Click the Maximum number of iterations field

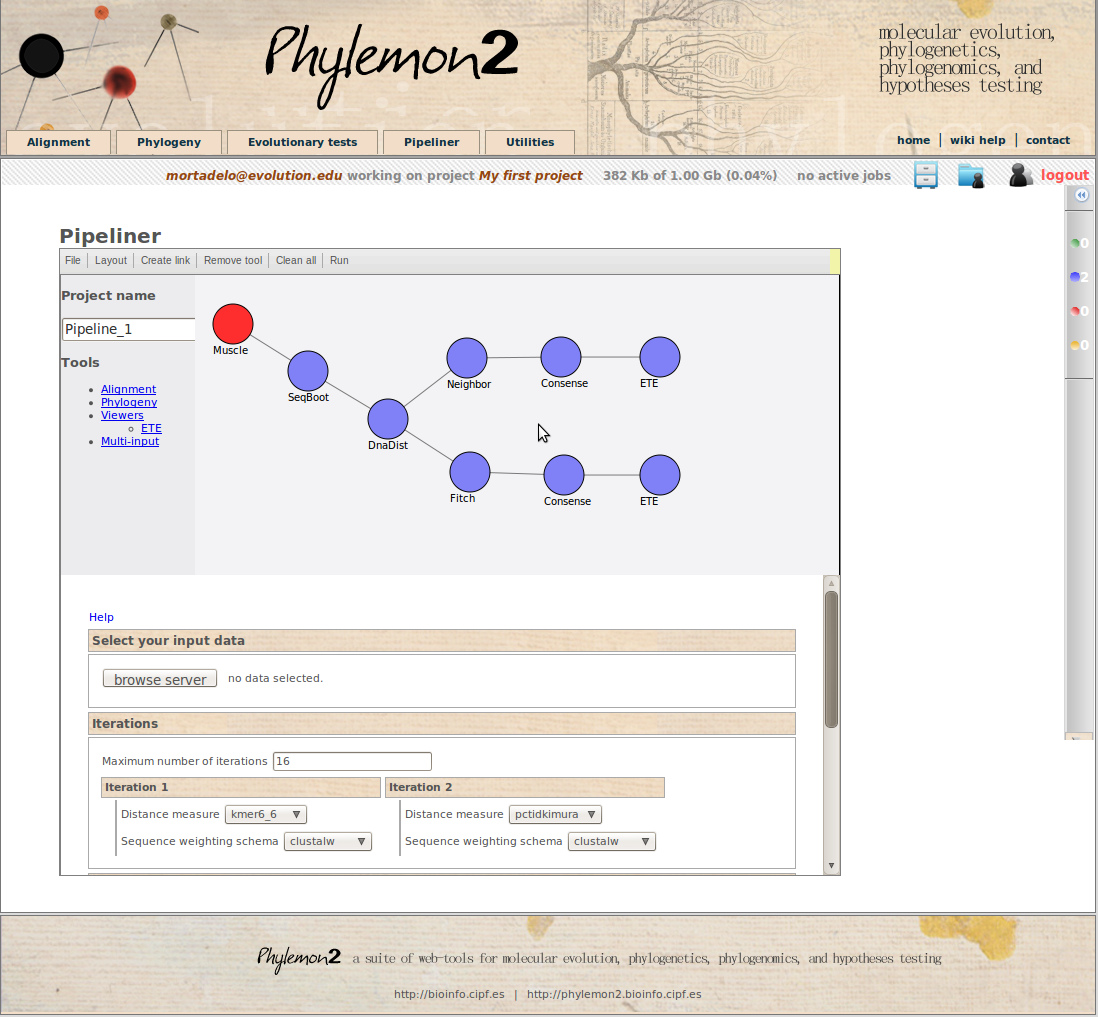(x=352, y=761)
